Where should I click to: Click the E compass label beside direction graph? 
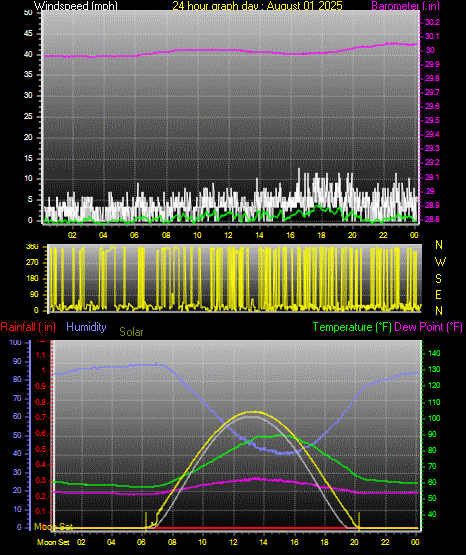click(x=438, y=294)
